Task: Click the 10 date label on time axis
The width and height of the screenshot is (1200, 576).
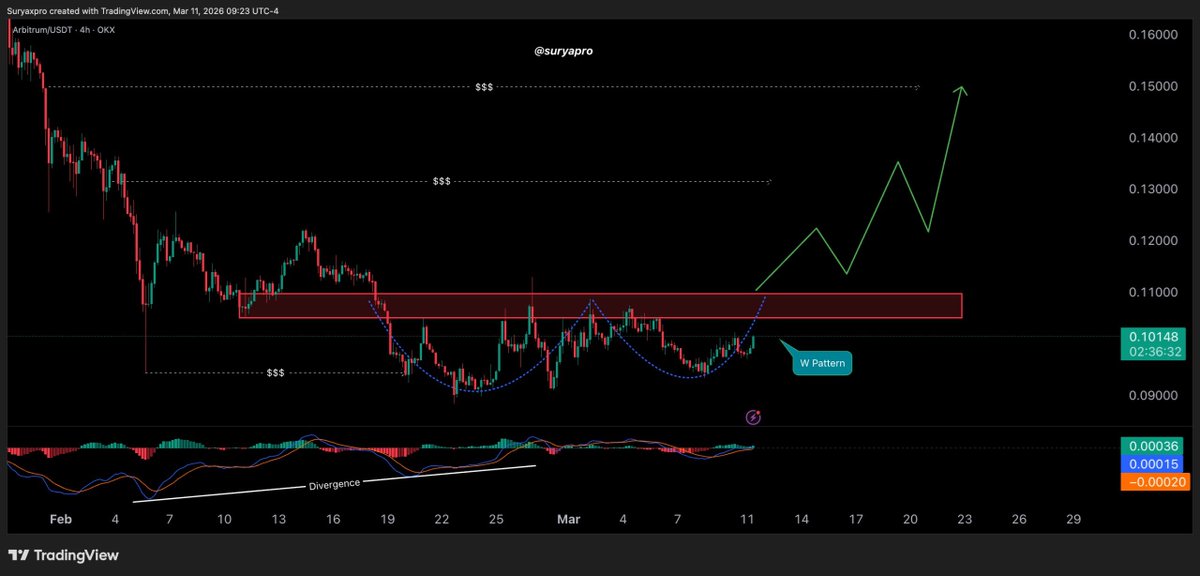Action: [224, 520]
